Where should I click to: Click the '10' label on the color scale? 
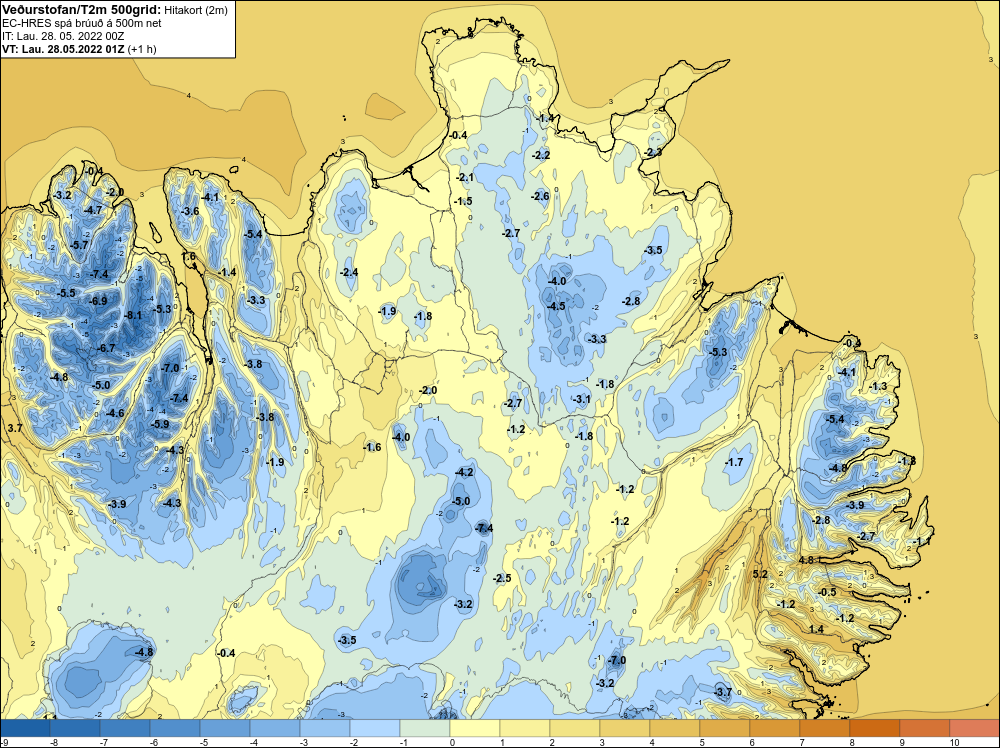(x=954, y=742)
